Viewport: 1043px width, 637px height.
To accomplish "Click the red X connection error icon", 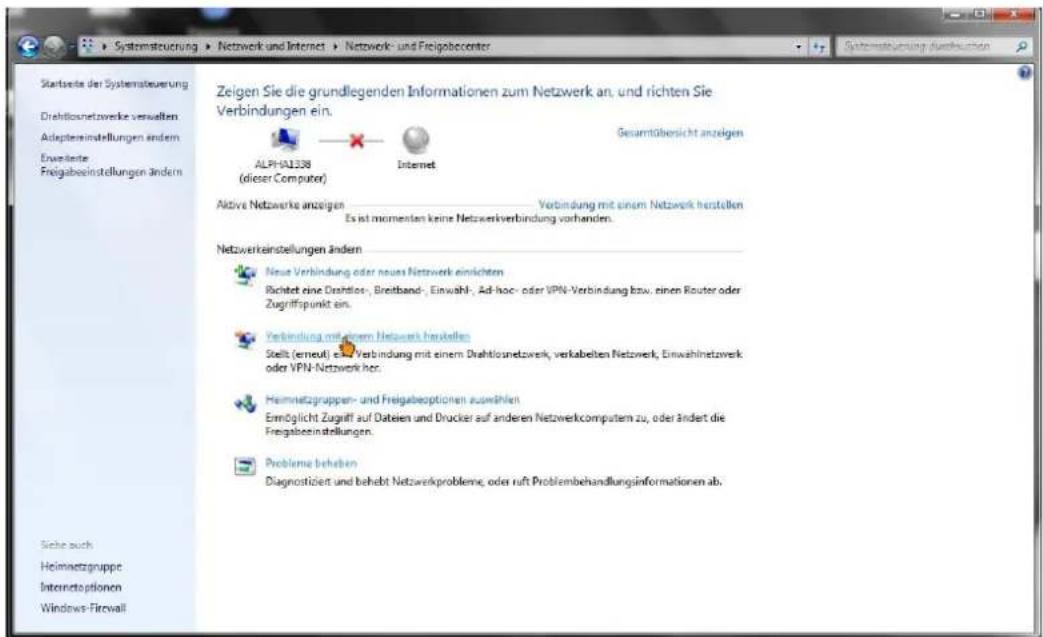I will pos(357,140).
